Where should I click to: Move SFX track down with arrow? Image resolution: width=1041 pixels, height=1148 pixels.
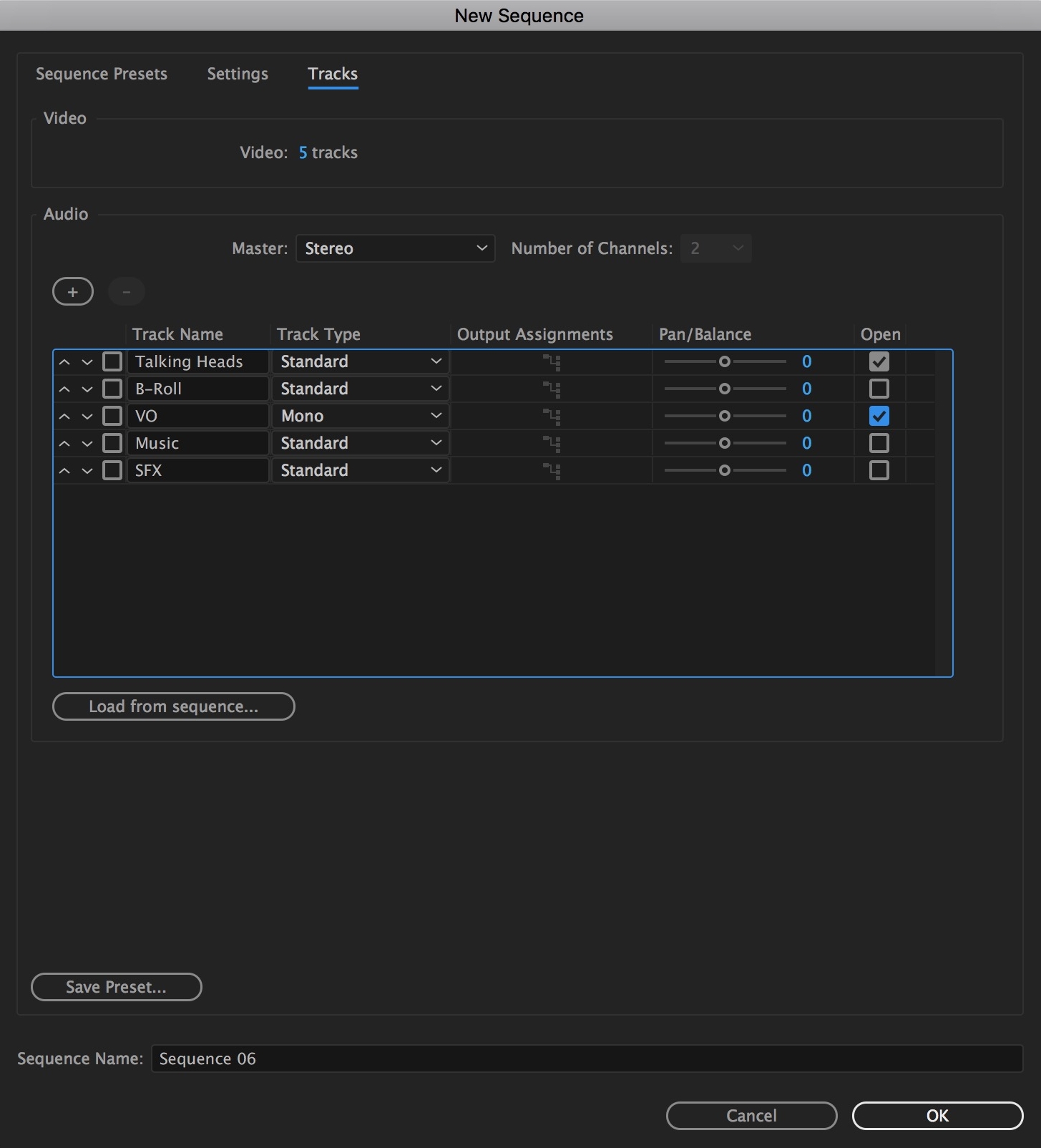pos(87,471)
